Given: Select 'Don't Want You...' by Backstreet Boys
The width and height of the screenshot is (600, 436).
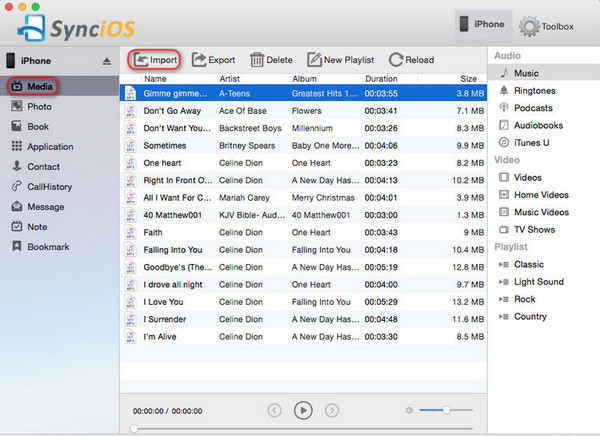Looking at the screenshot, I should tap(303, 128).
